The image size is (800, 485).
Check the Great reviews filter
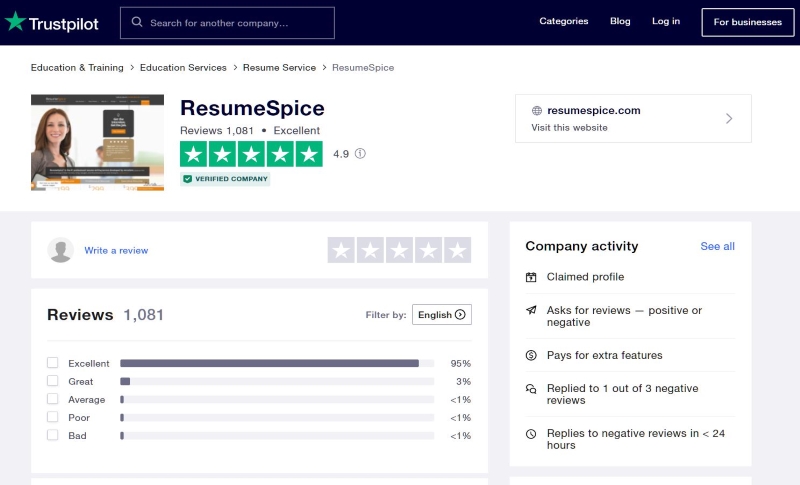53,380
